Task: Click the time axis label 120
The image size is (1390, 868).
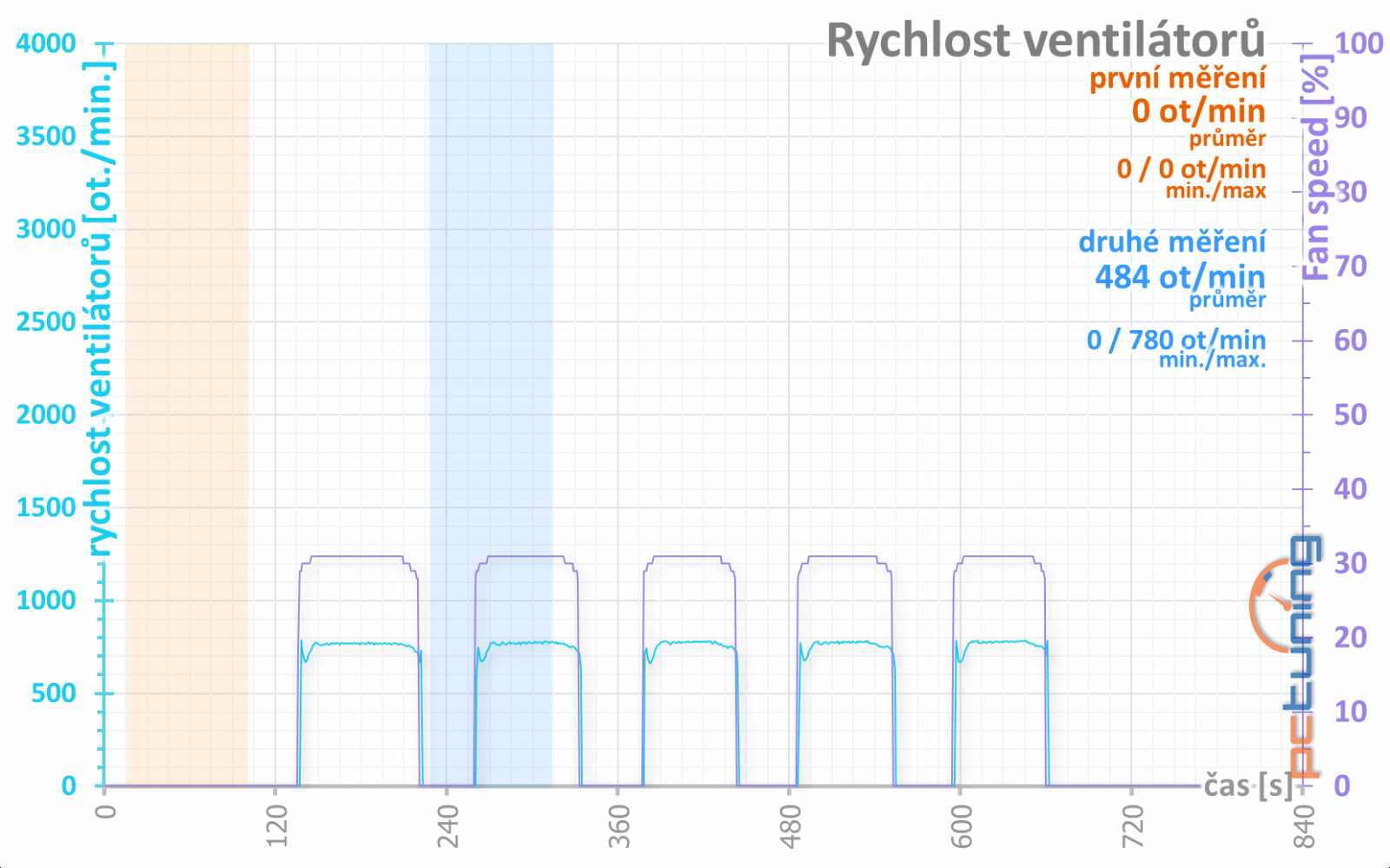Action: click(276, 825)
